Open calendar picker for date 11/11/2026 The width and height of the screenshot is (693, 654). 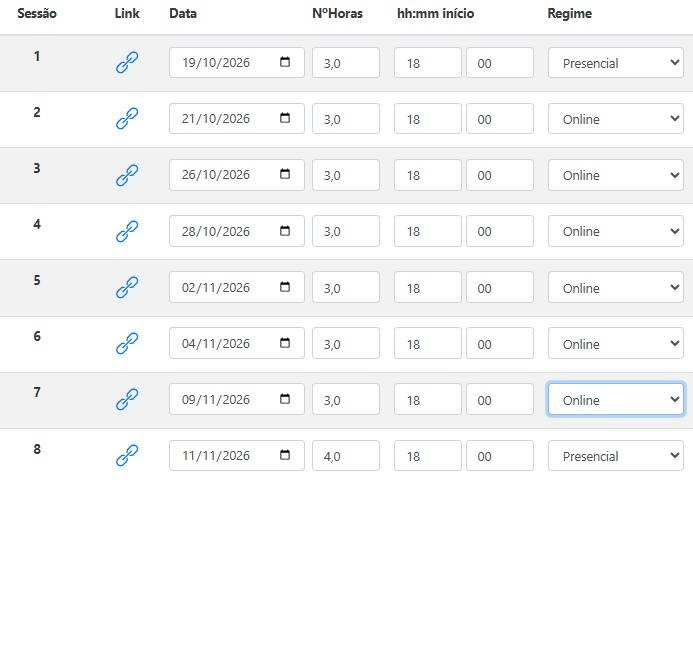(x=285, y=455)
